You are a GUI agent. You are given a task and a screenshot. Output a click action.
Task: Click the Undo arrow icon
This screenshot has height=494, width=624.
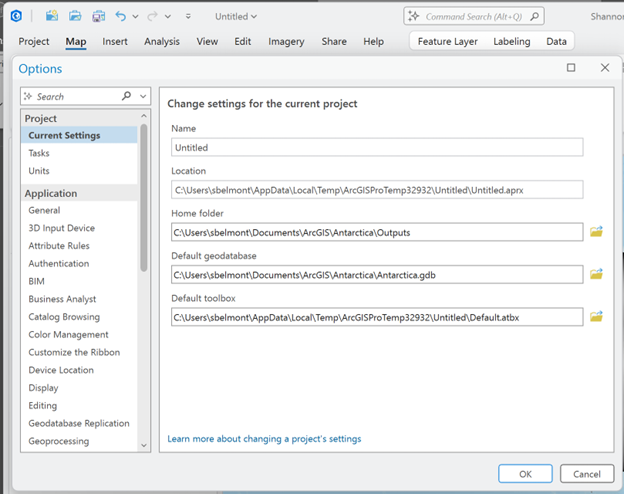(121, 16)
